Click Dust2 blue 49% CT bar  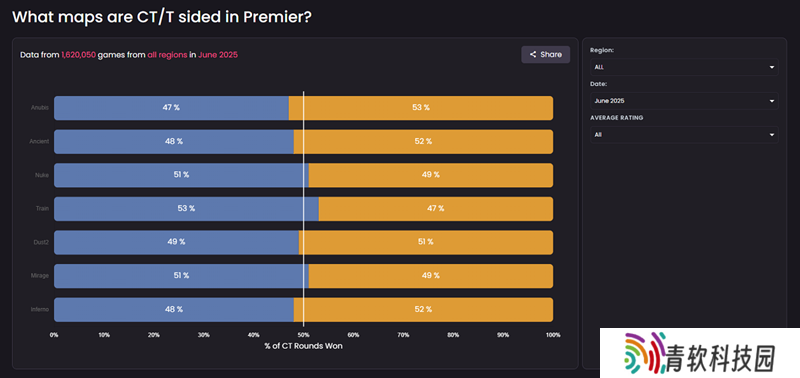pos(177,242)
